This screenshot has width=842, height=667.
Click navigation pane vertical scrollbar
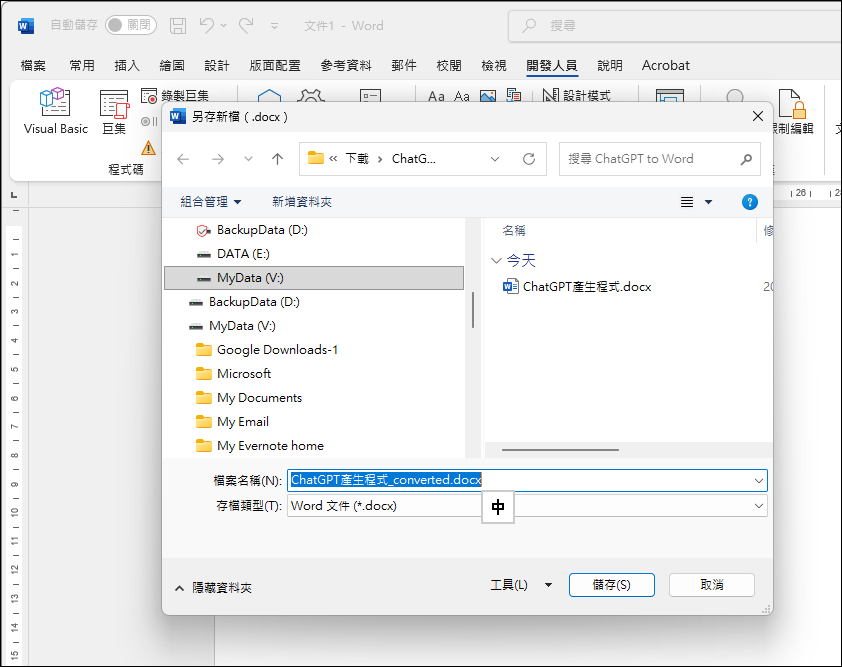click(473, 310)
